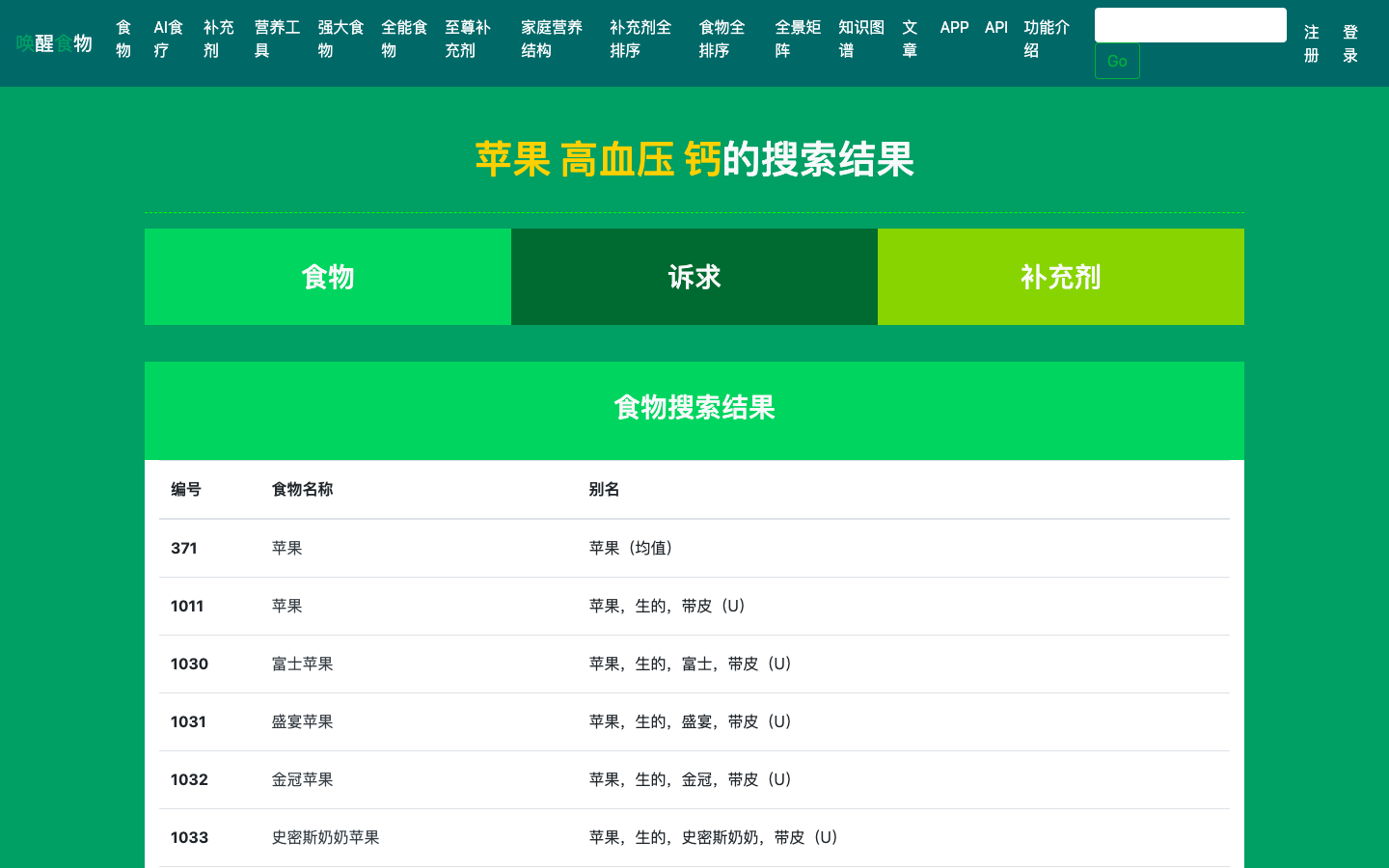
Task: Open food entry 371 苹果（均值）
Action: 287,548
